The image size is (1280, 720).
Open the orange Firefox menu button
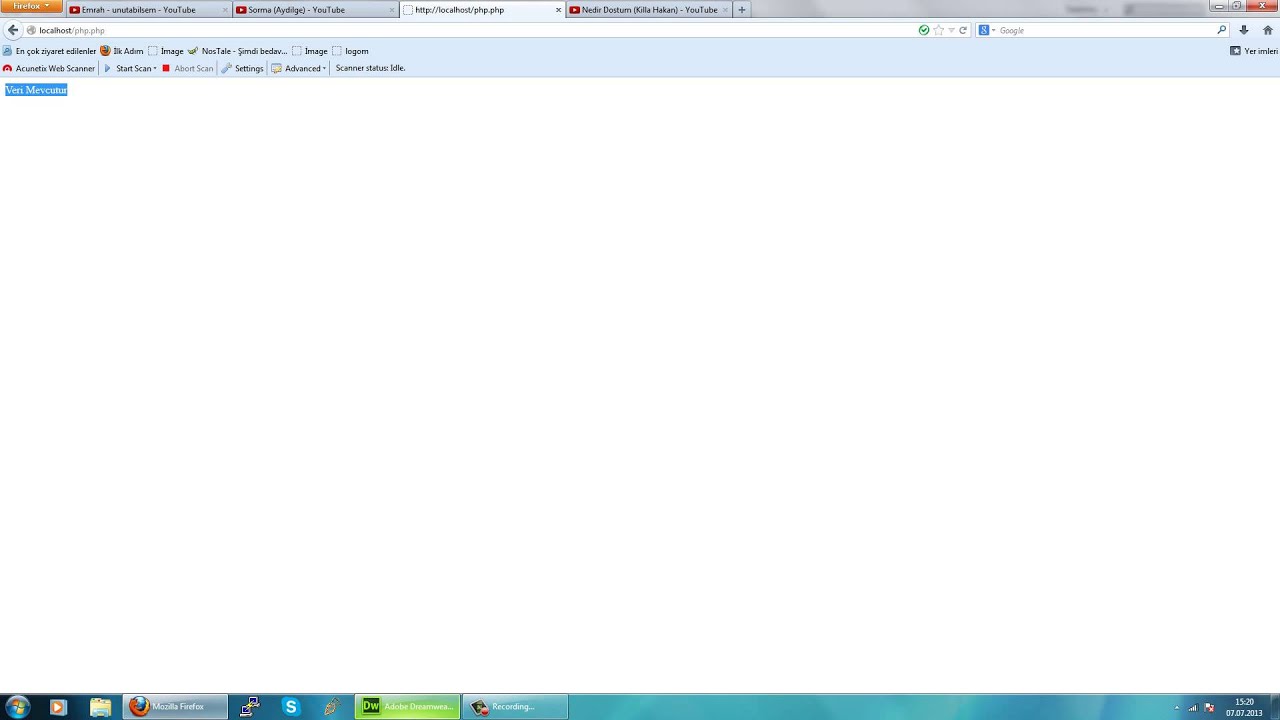(x=31, y=6)
